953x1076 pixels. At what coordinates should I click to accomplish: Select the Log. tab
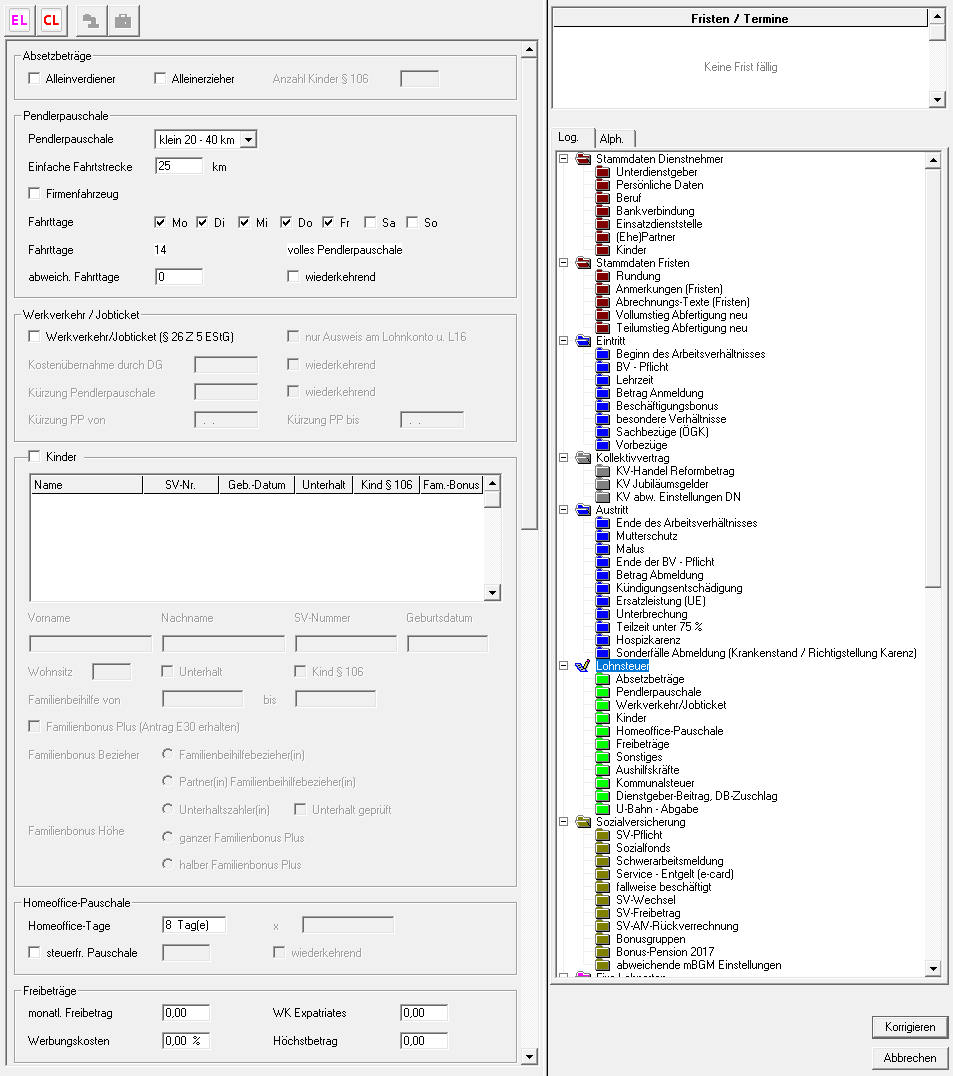click(x=569, y=138)
